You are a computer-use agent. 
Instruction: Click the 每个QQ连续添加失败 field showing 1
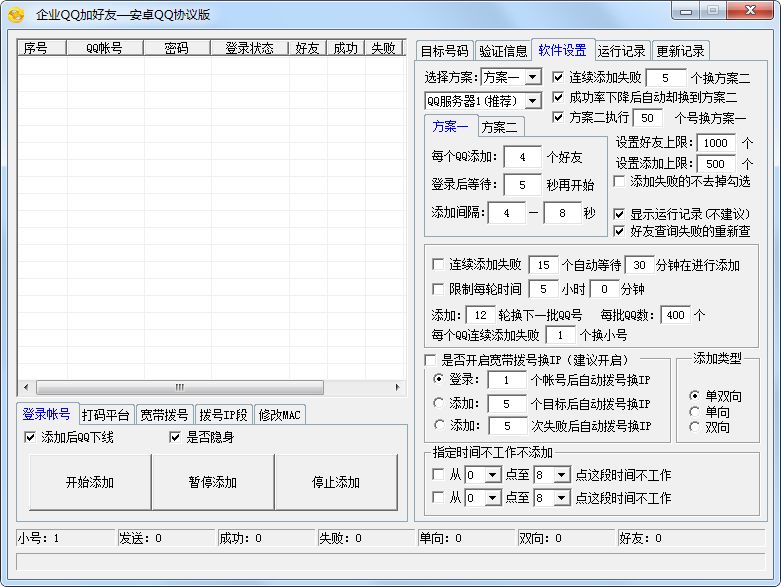pos(561,335)
